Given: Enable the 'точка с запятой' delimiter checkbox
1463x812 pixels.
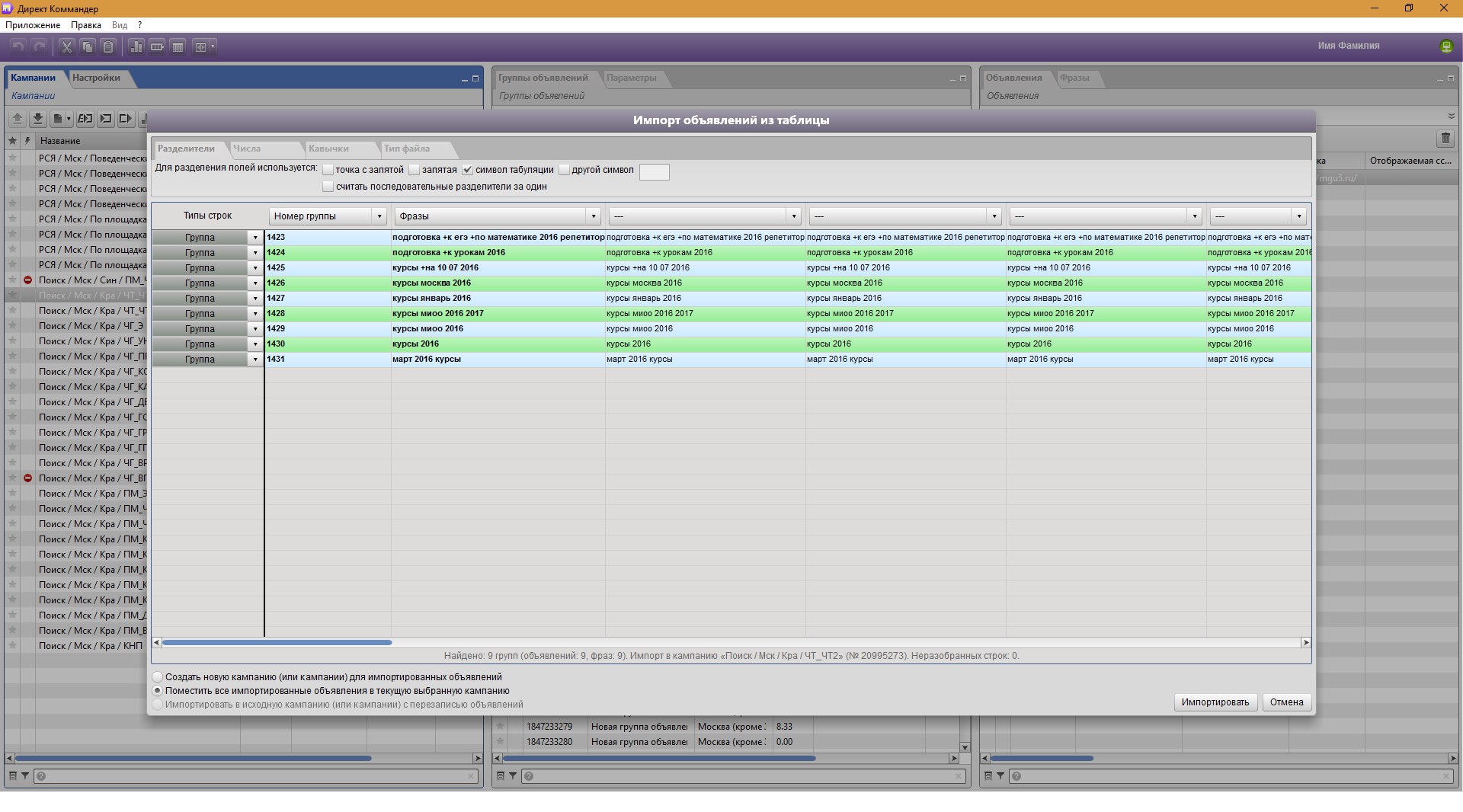Looking at the screenshot, I should click(x=328, y=170).
